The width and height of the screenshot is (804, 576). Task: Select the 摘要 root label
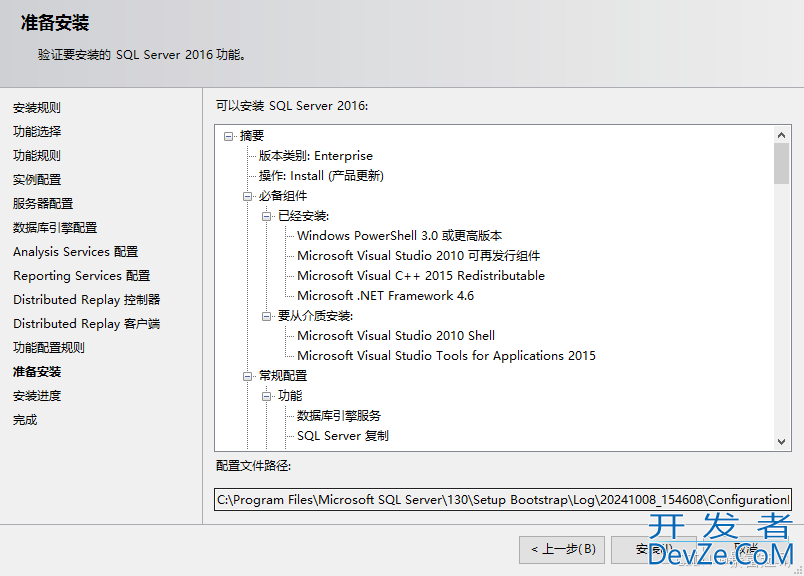[x=252, y=136]
